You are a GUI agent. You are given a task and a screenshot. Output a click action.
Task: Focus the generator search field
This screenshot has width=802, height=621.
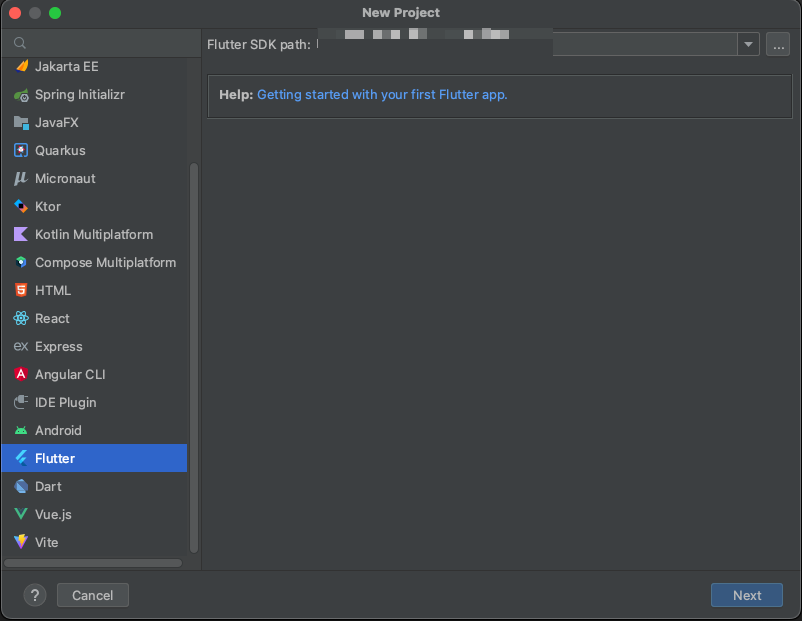click(x=101, y=43)
